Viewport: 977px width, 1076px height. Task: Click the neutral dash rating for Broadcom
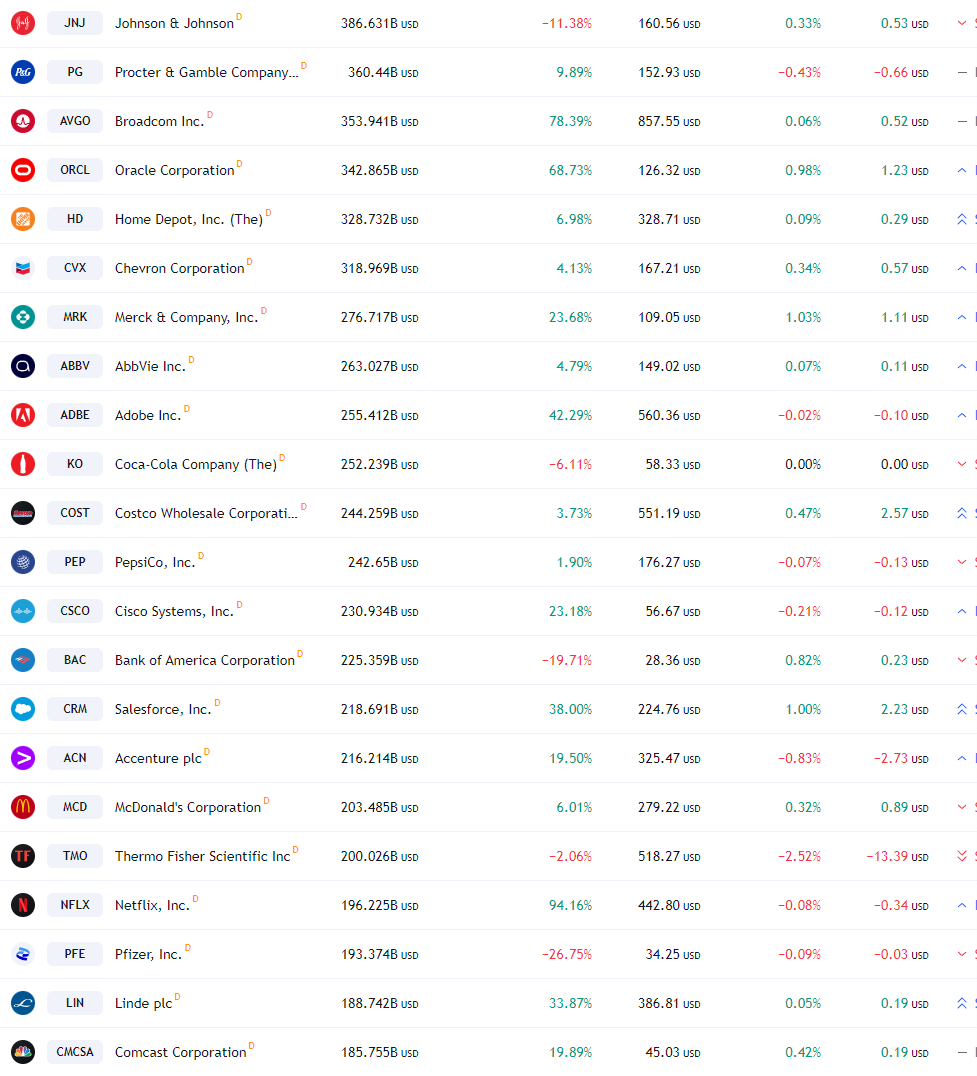(x=962, y=121)
